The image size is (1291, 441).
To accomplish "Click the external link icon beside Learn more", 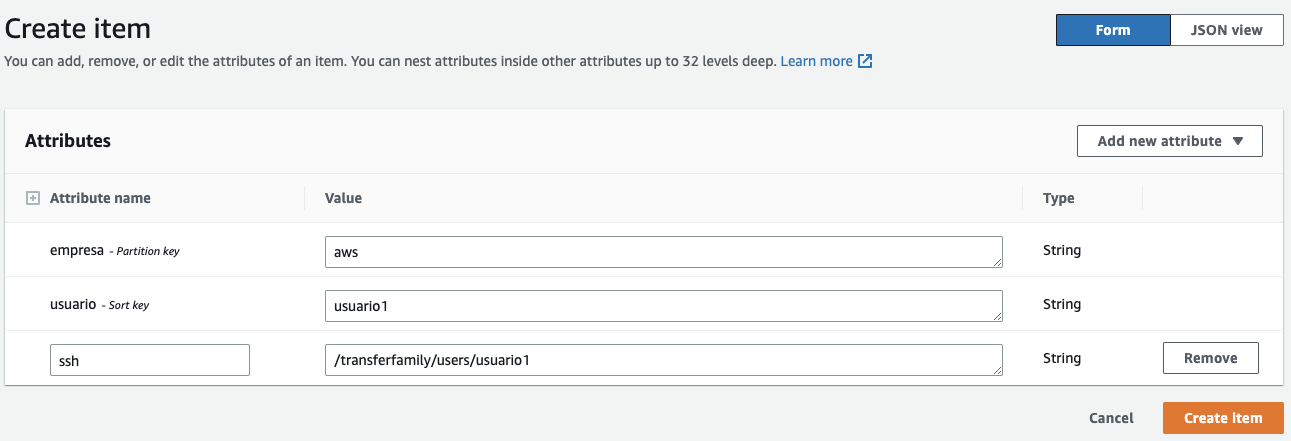I will 866,61.
